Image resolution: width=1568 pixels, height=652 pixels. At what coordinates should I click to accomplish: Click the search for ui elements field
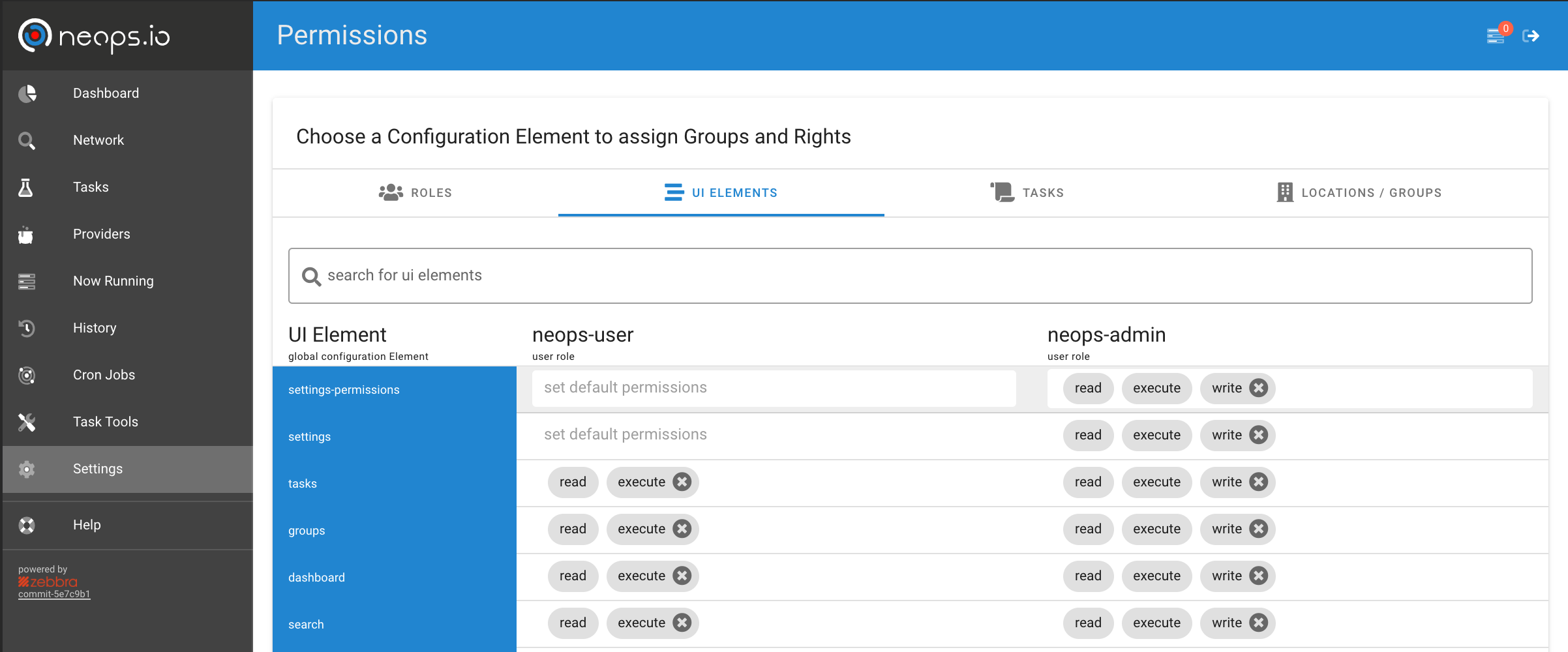click(x=910, y=276)
